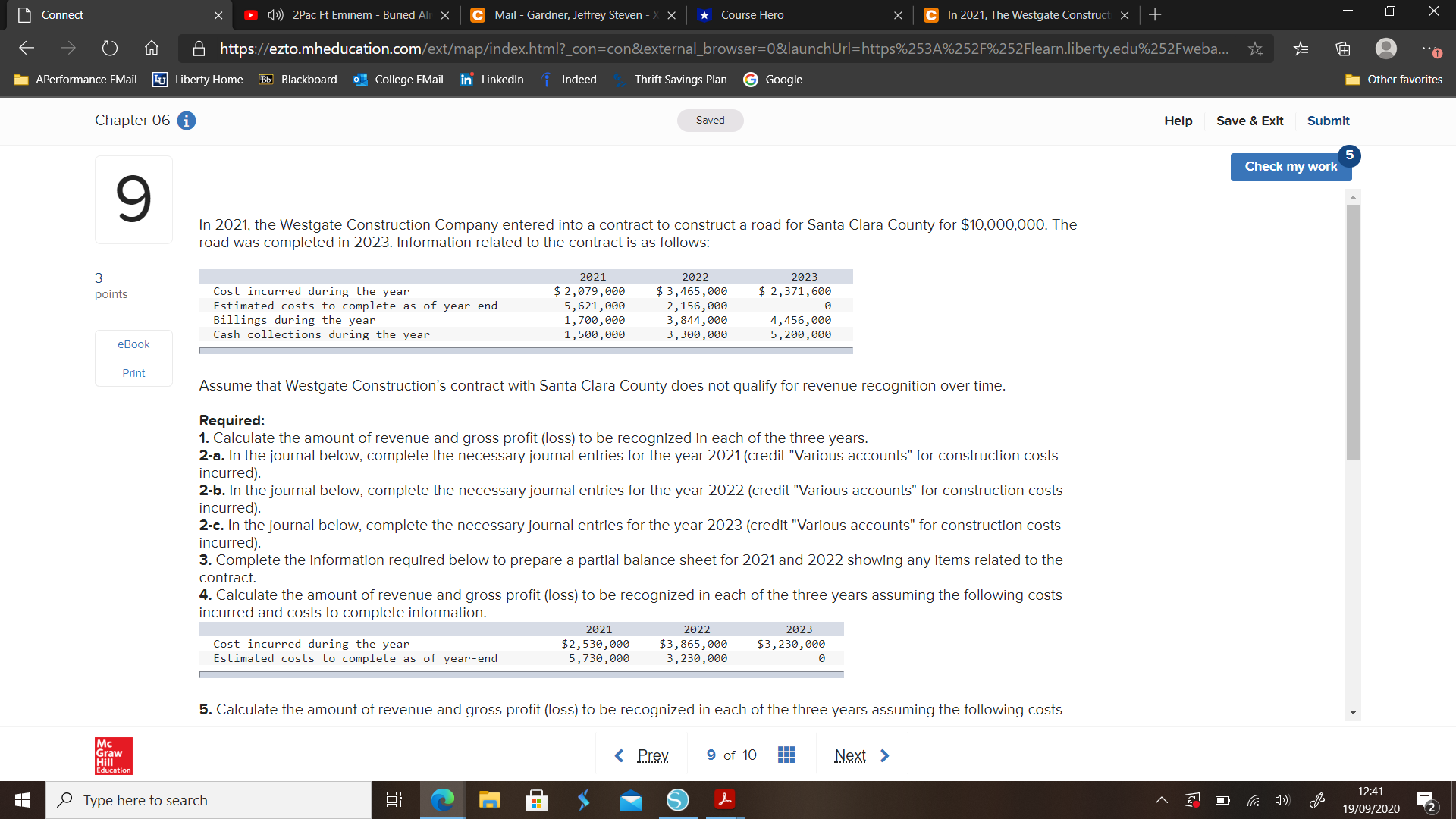This screenshot has width=1456, height=819.
Task: Click the Submit link
Action: [x=1328, y=121]
